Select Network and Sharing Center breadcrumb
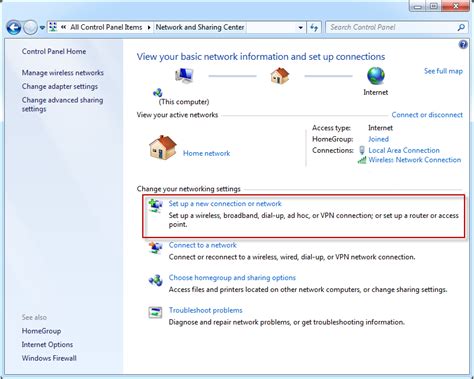The image size is (474, 379). tap(200, 27)
